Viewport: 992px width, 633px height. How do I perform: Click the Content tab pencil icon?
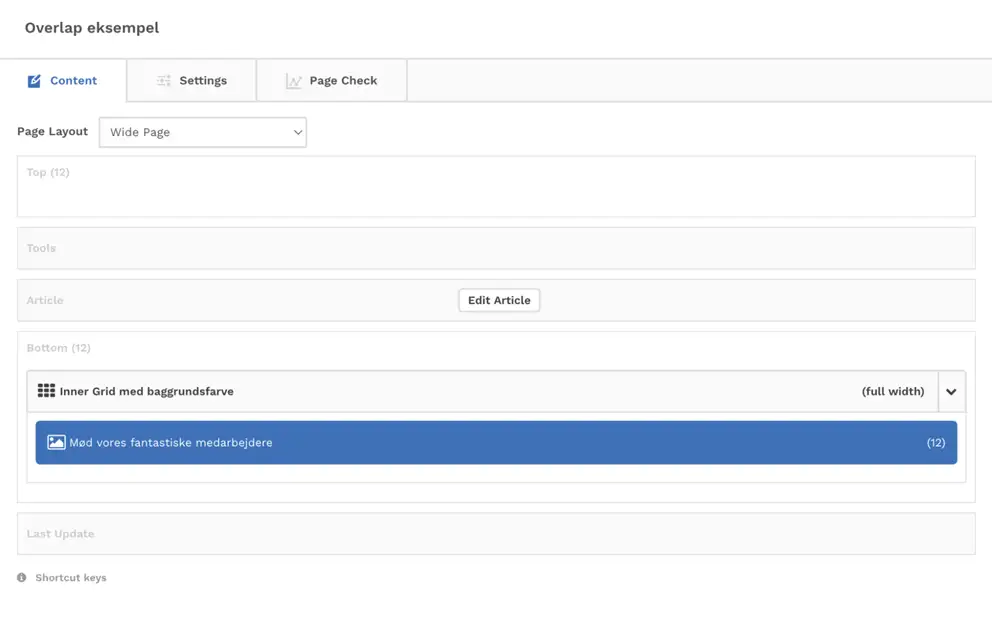(x=34, y=81)
